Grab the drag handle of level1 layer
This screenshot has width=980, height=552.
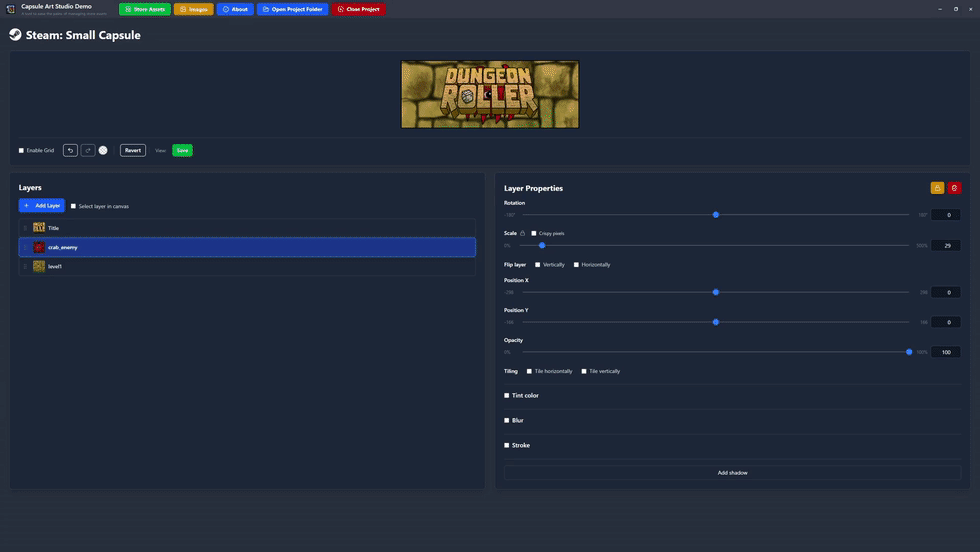[25, 266]
